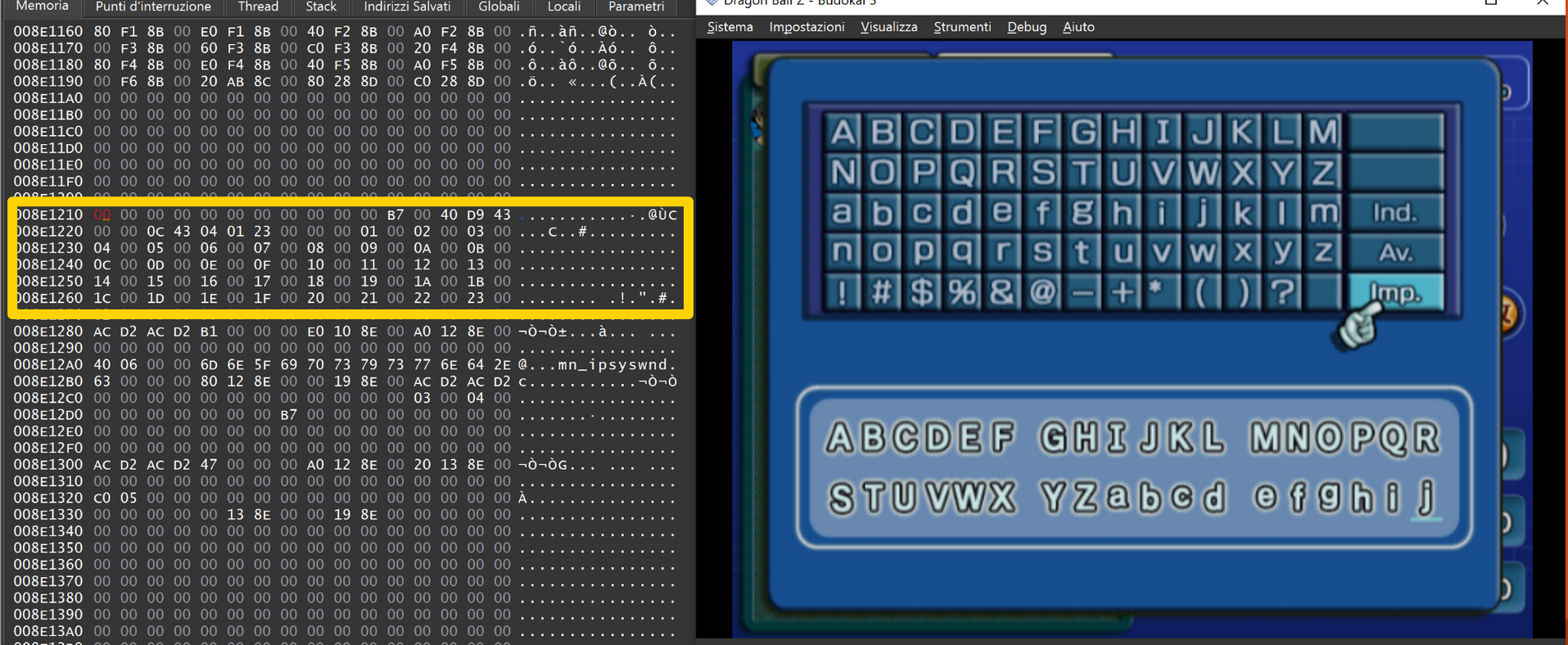Choose the close parenthesis key

pos(1243,291)
